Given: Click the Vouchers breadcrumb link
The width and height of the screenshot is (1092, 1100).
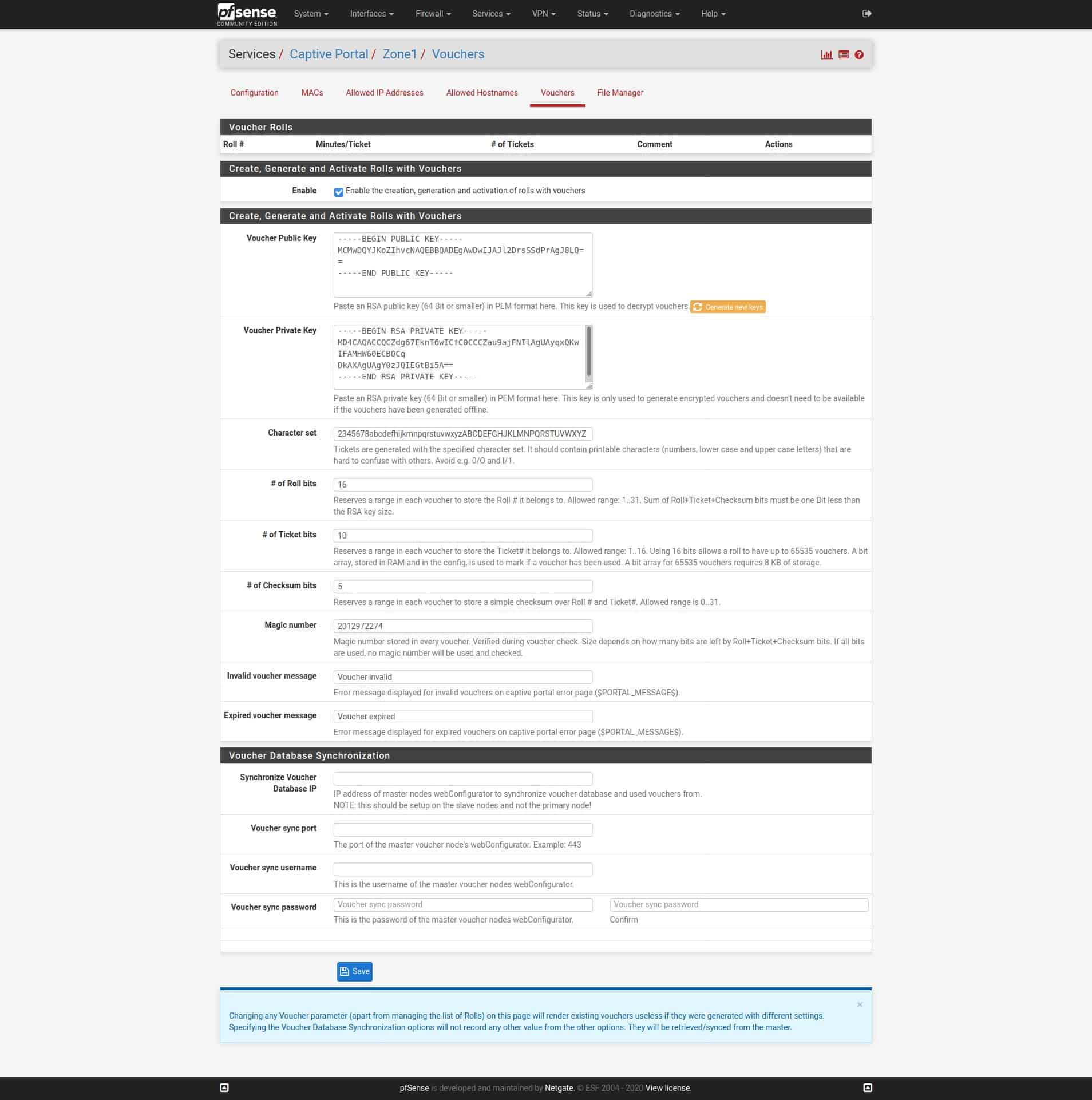Looking at the screenshot, I should [x=458, y=54].
